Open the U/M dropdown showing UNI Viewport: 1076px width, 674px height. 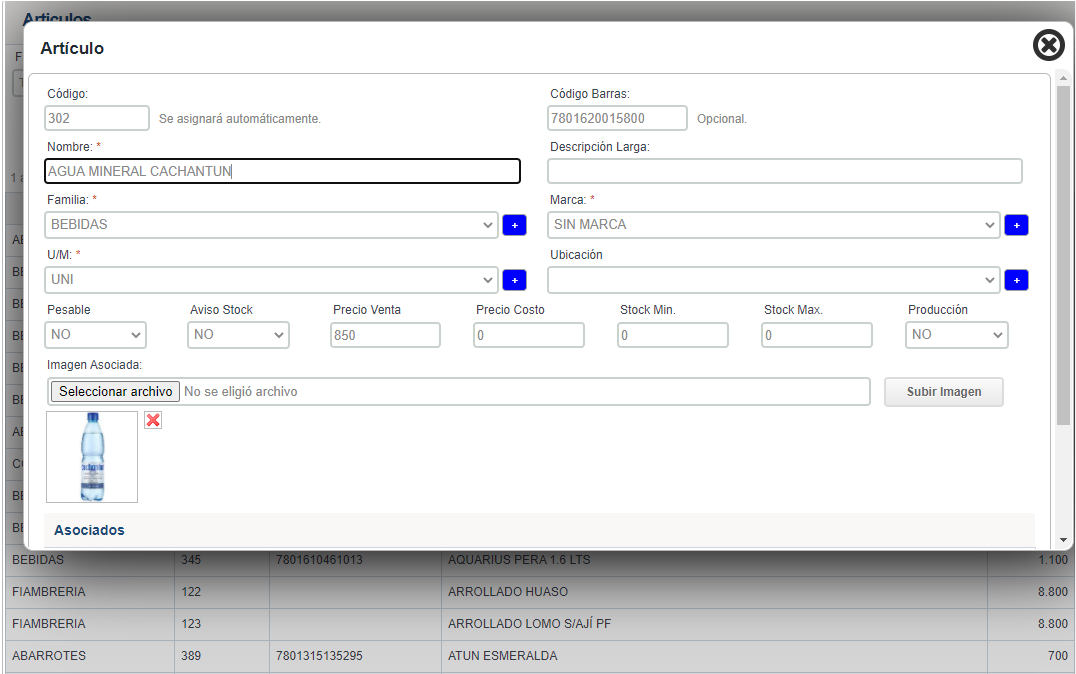(271, 280)
